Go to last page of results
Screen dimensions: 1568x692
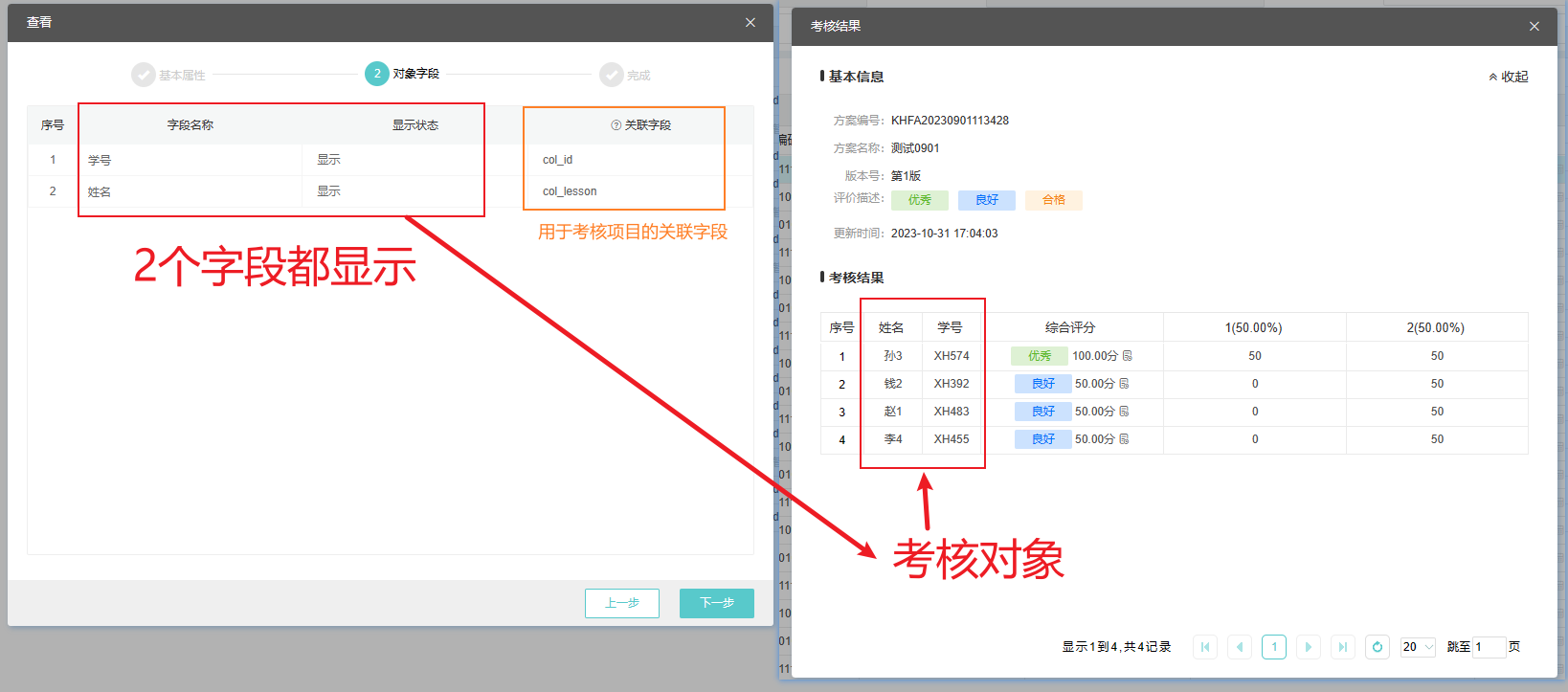click(1343, 647)
